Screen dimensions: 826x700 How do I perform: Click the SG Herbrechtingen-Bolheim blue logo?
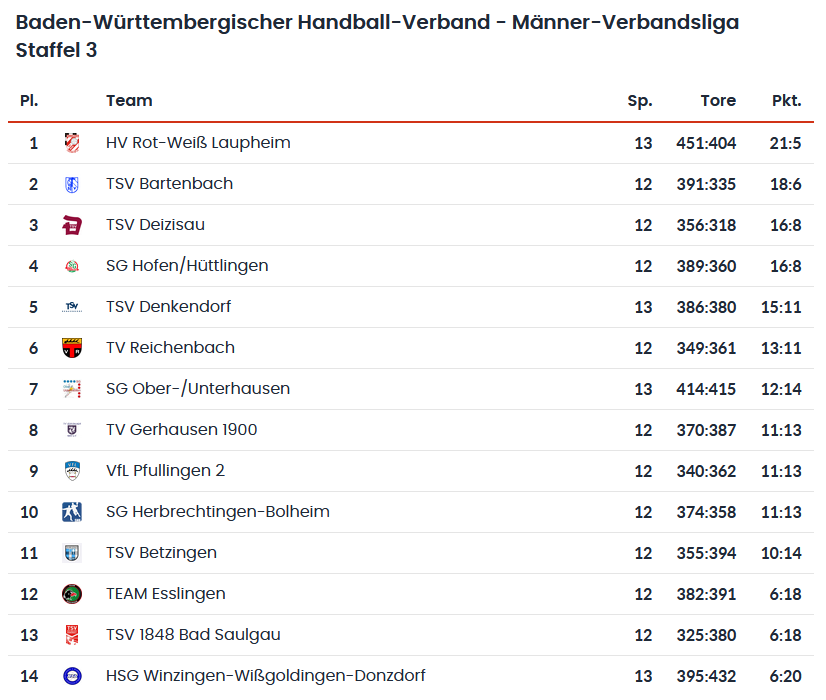pos(71,512)
